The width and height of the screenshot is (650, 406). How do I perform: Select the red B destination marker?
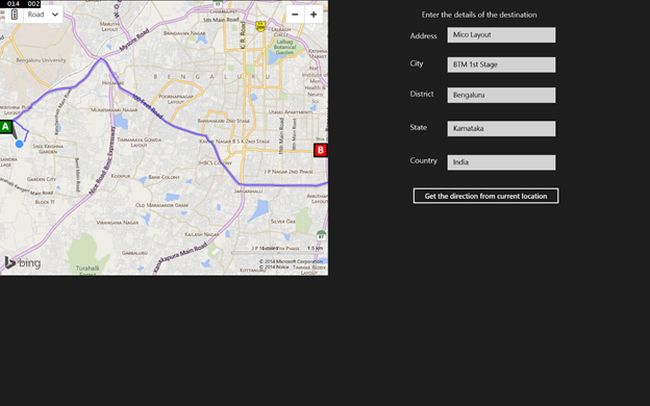pyautogui.click(x=320, y=150)
